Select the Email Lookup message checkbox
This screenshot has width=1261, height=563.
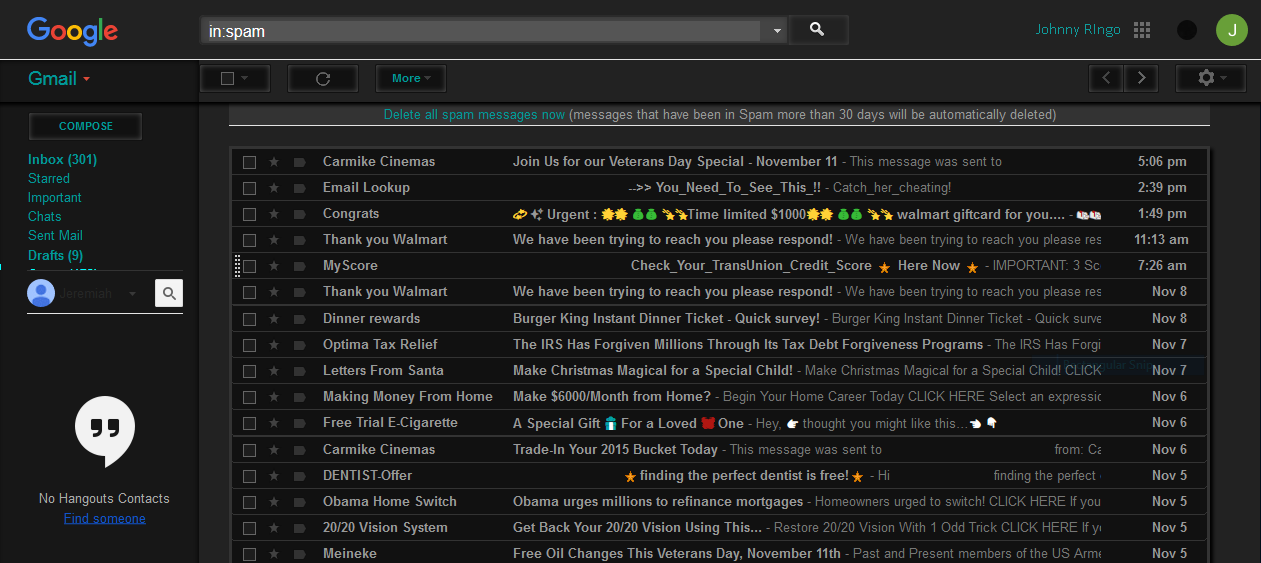[249, 187]
